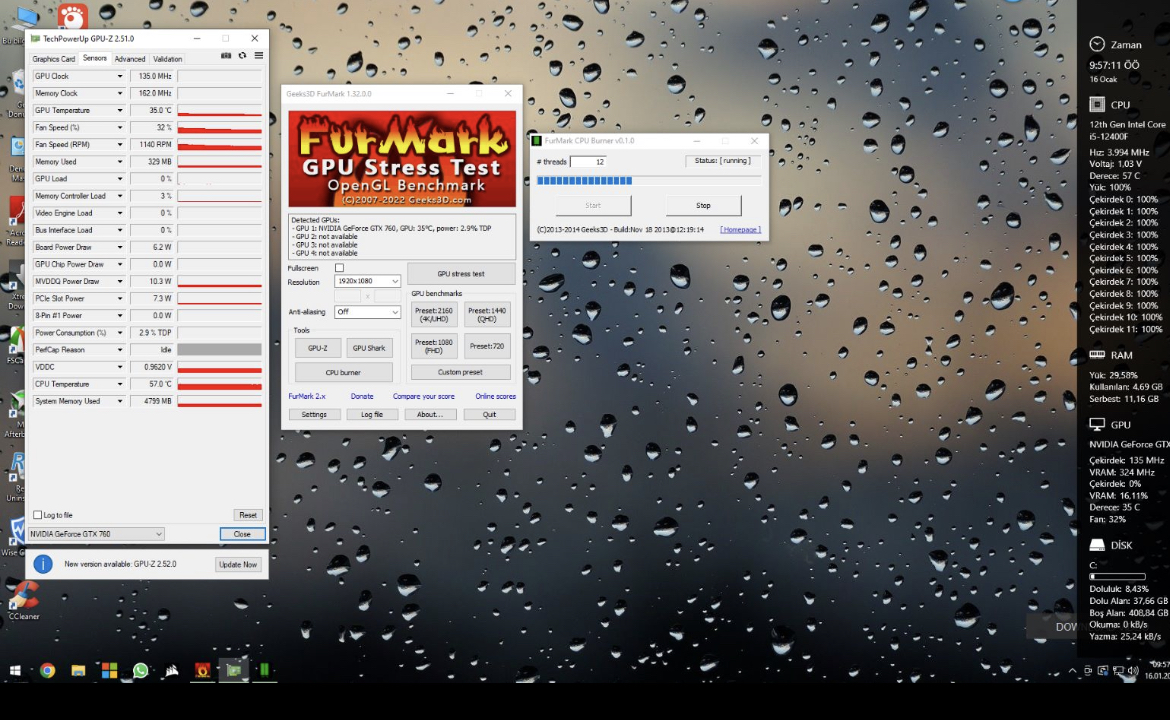Click the GPU stress test button
The width and height of the screenshot is (1170, 720).
point(460,274)
